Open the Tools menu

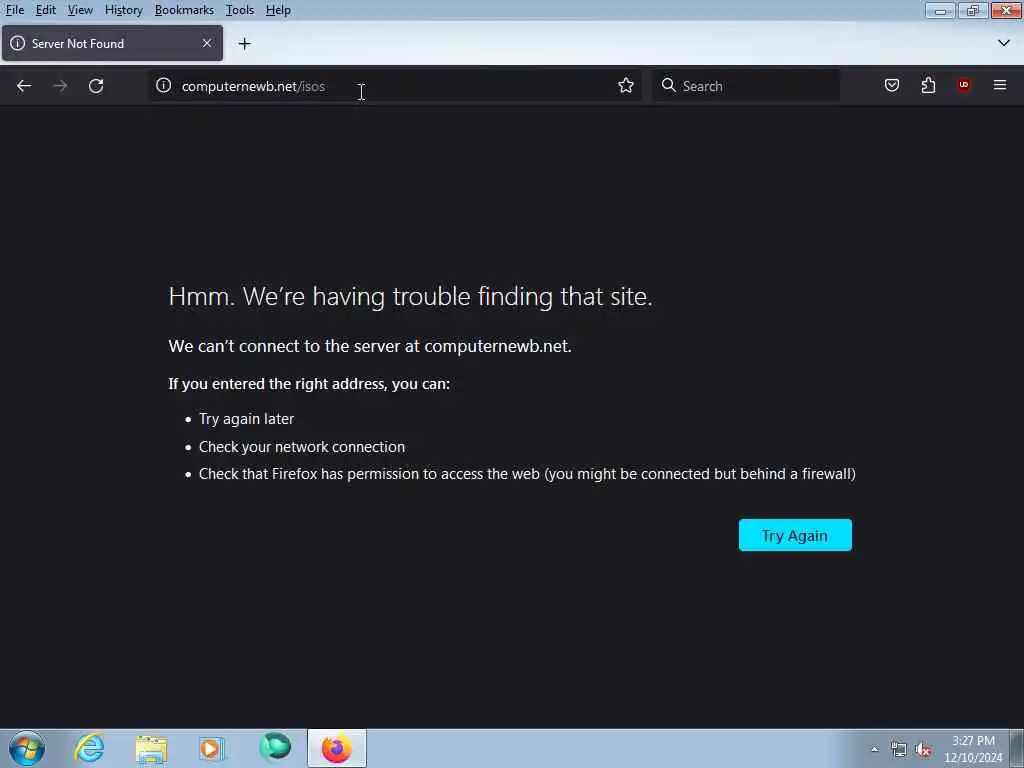click(x=239, y=10)
